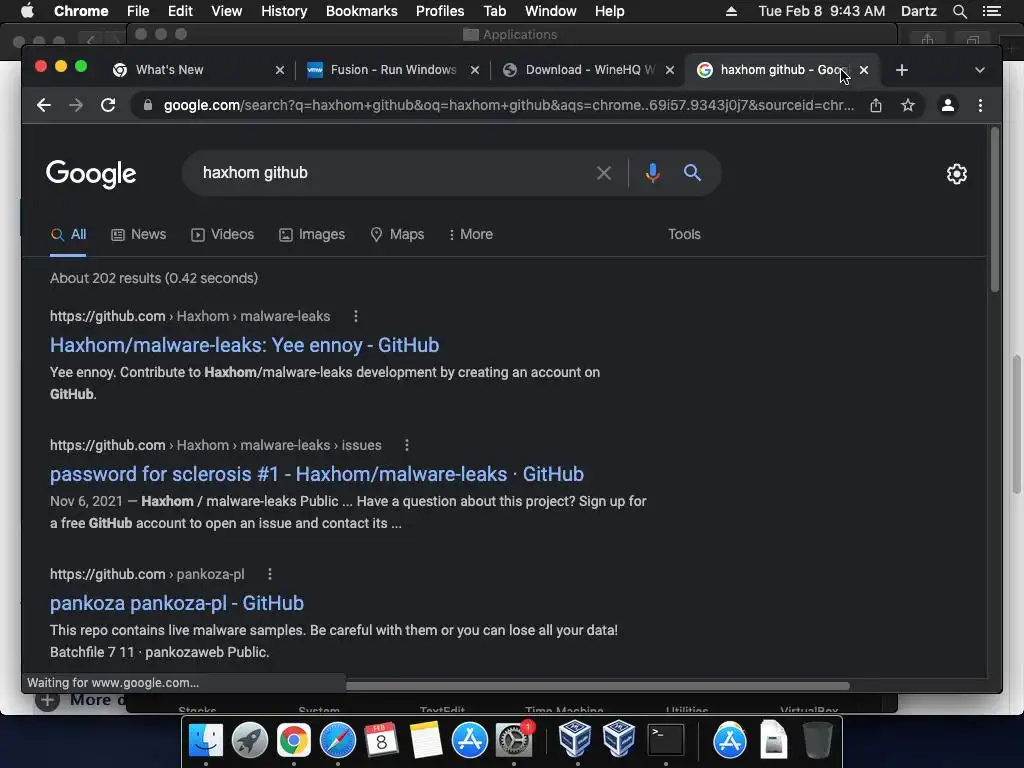The width and height of the screenshot is (1024, 768).
Task: Expand the More search filters
Action: coord(470,234)
